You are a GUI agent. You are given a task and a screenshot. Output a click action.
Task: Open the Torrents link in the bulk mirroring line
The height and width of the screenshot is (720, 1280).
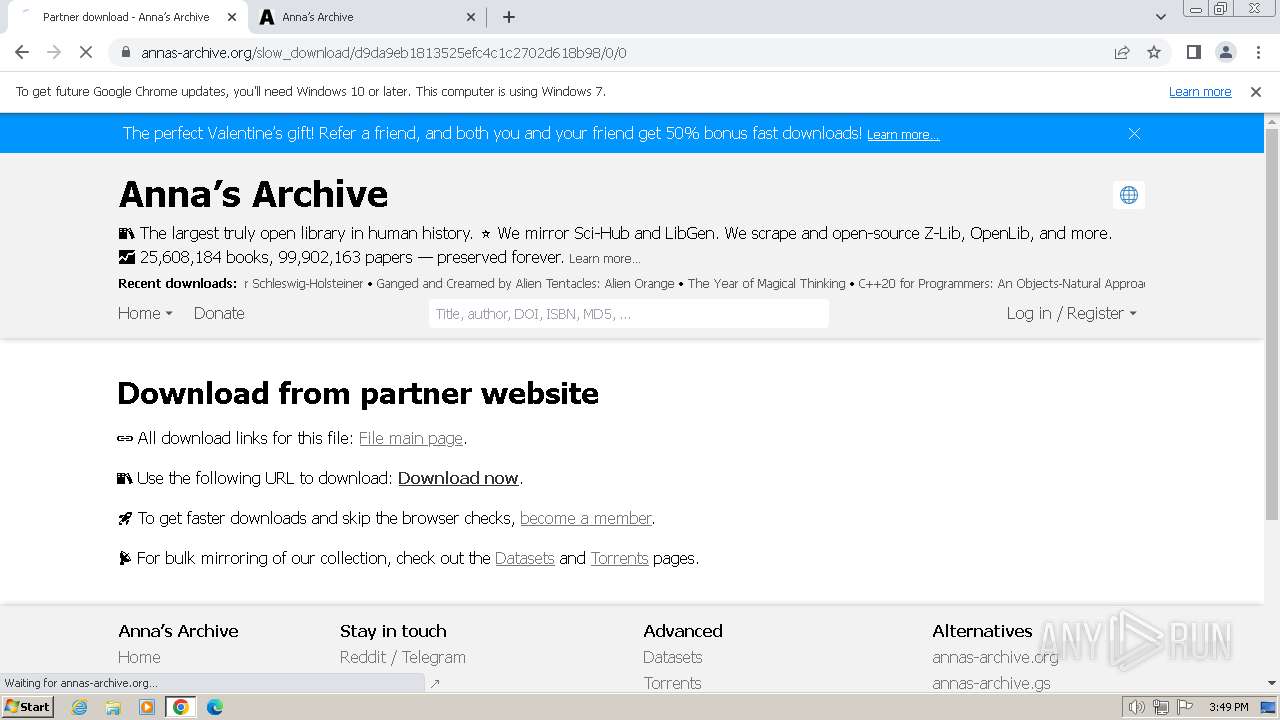click(x=619, y=558)
